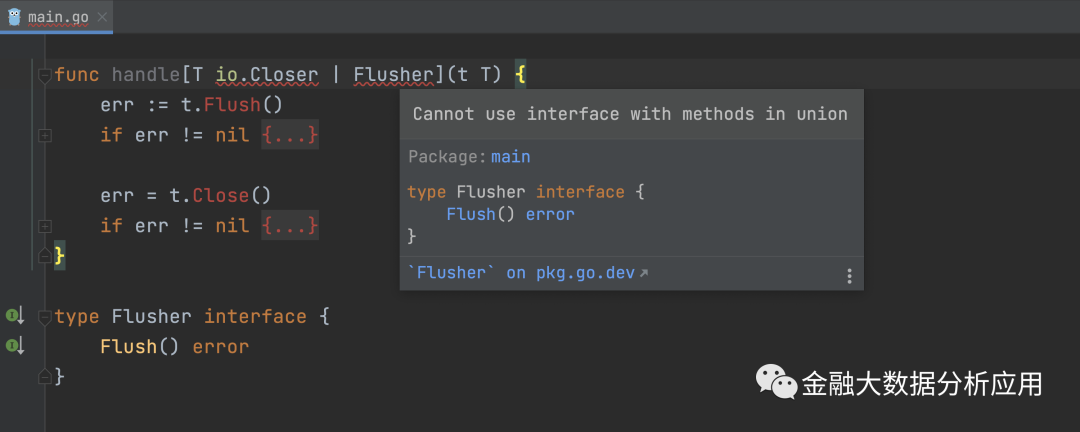The height and width of the screenshot is (432, 1080).
Task: Collapse the Flusher interface fold marker
Action: [44, 317]
